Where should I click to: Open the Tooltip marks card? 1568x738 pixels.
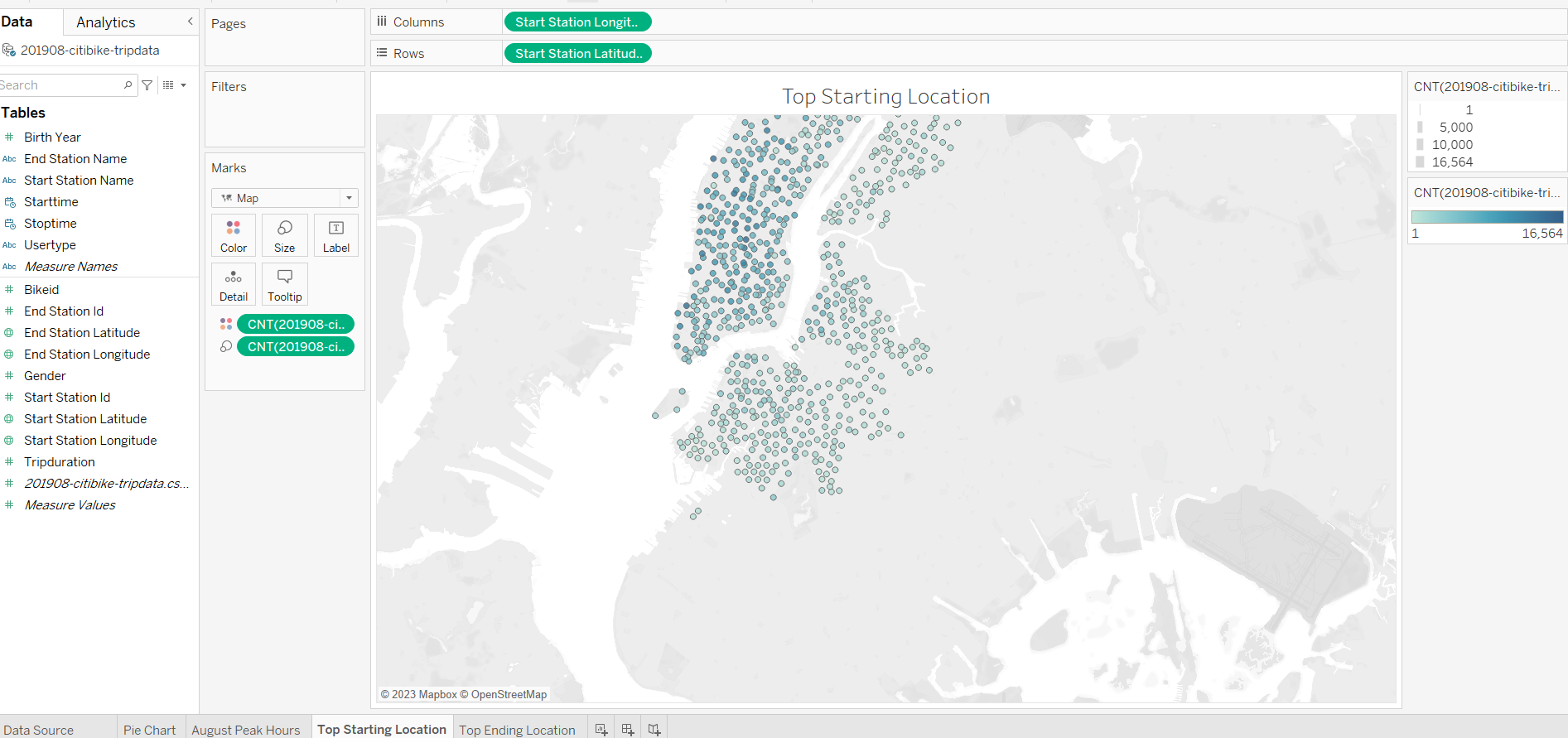[x=285, y=284]
